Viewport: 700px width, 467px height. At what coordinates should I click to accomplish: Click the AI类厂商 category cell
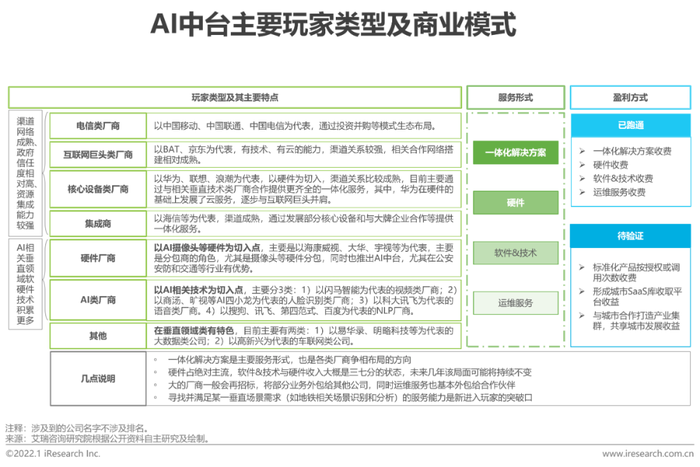point(98,300)
